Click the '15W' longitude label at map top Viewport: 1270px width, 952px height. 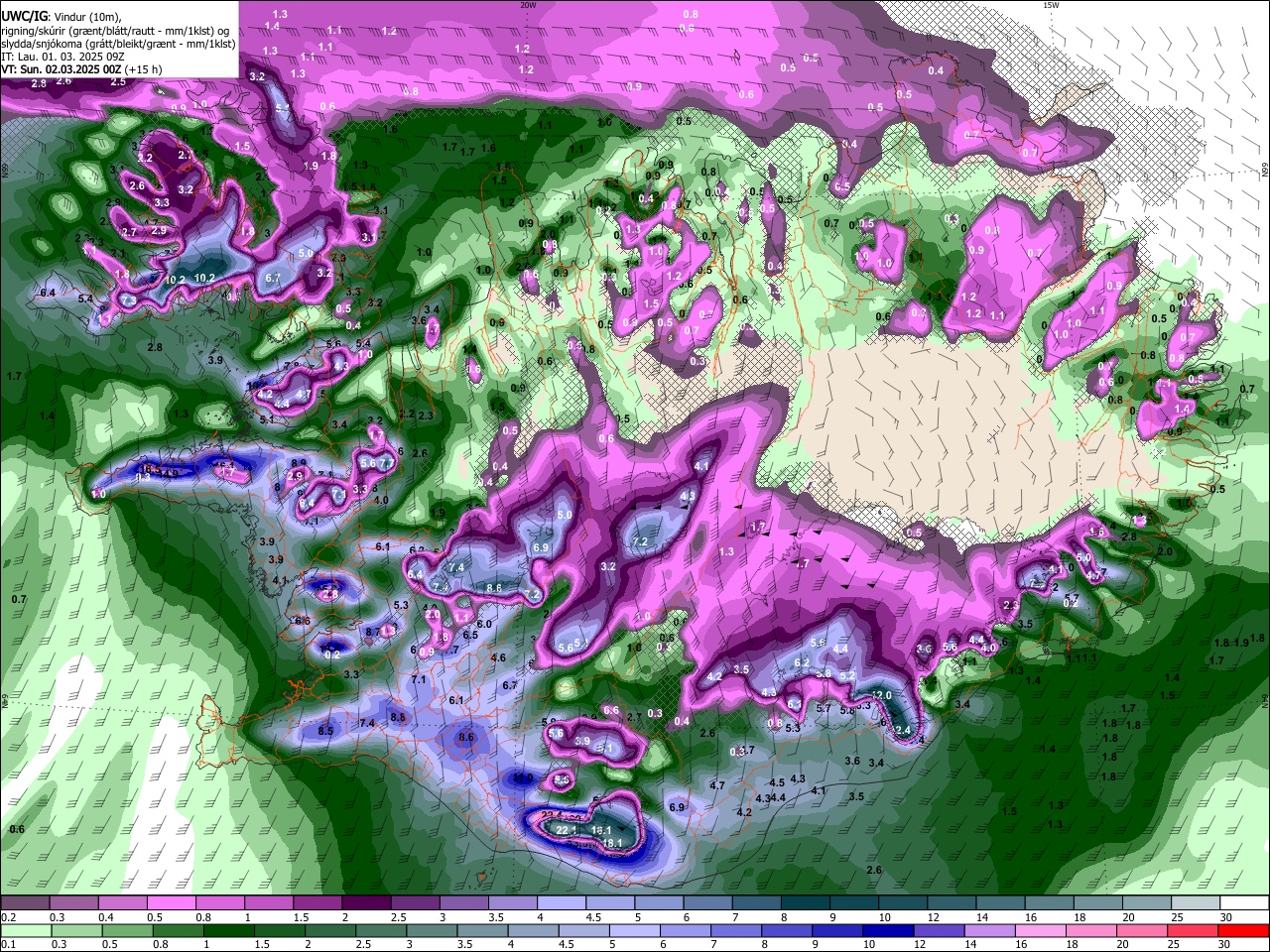click(1051, 5)
